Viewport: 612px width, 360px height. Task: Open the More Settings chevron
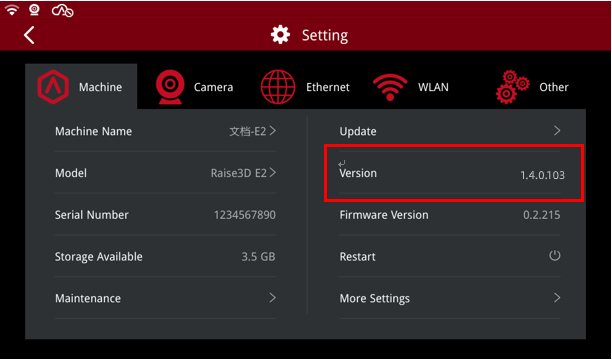[x=557, y=298]
